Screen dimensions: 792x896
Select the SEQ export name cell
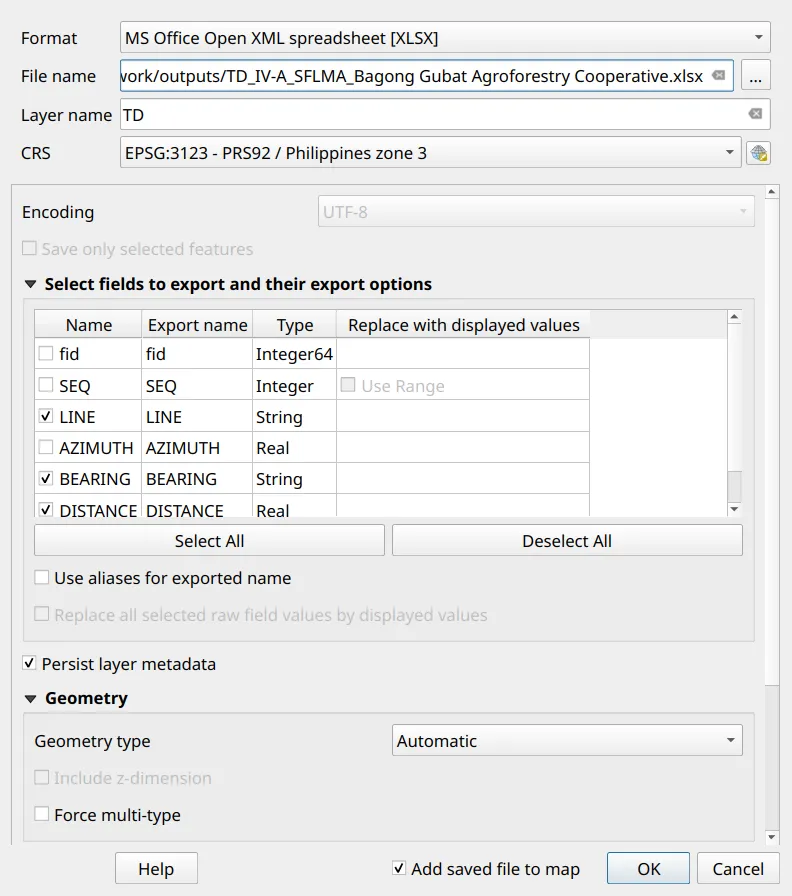197,386
